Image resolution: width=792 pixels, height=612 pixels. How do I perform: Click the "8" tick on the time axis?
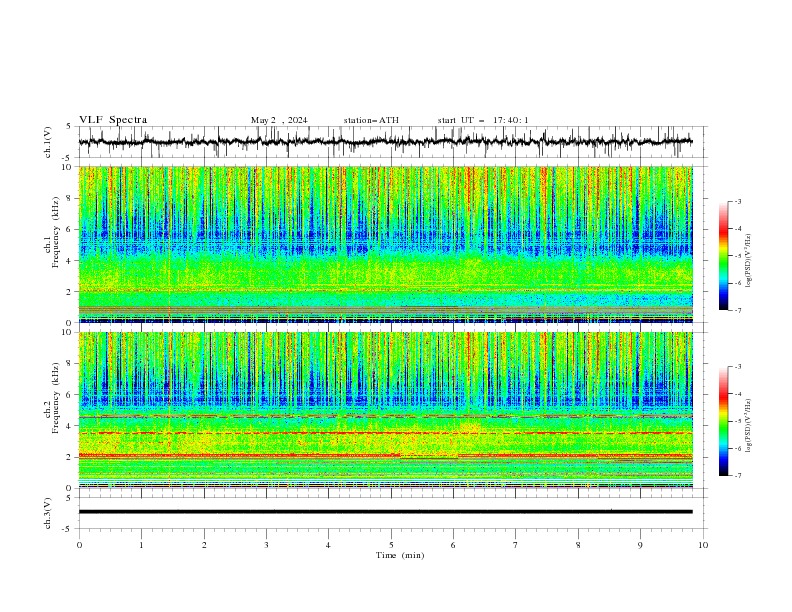[x=578, y=545]
